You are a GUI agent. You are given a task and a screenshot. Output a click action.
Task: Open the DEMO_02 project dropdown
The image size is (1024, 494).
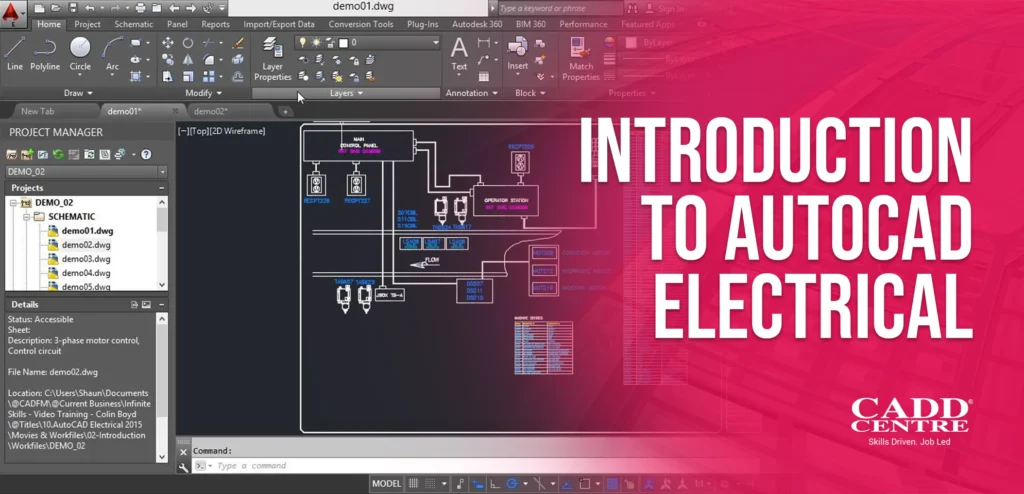161,171
